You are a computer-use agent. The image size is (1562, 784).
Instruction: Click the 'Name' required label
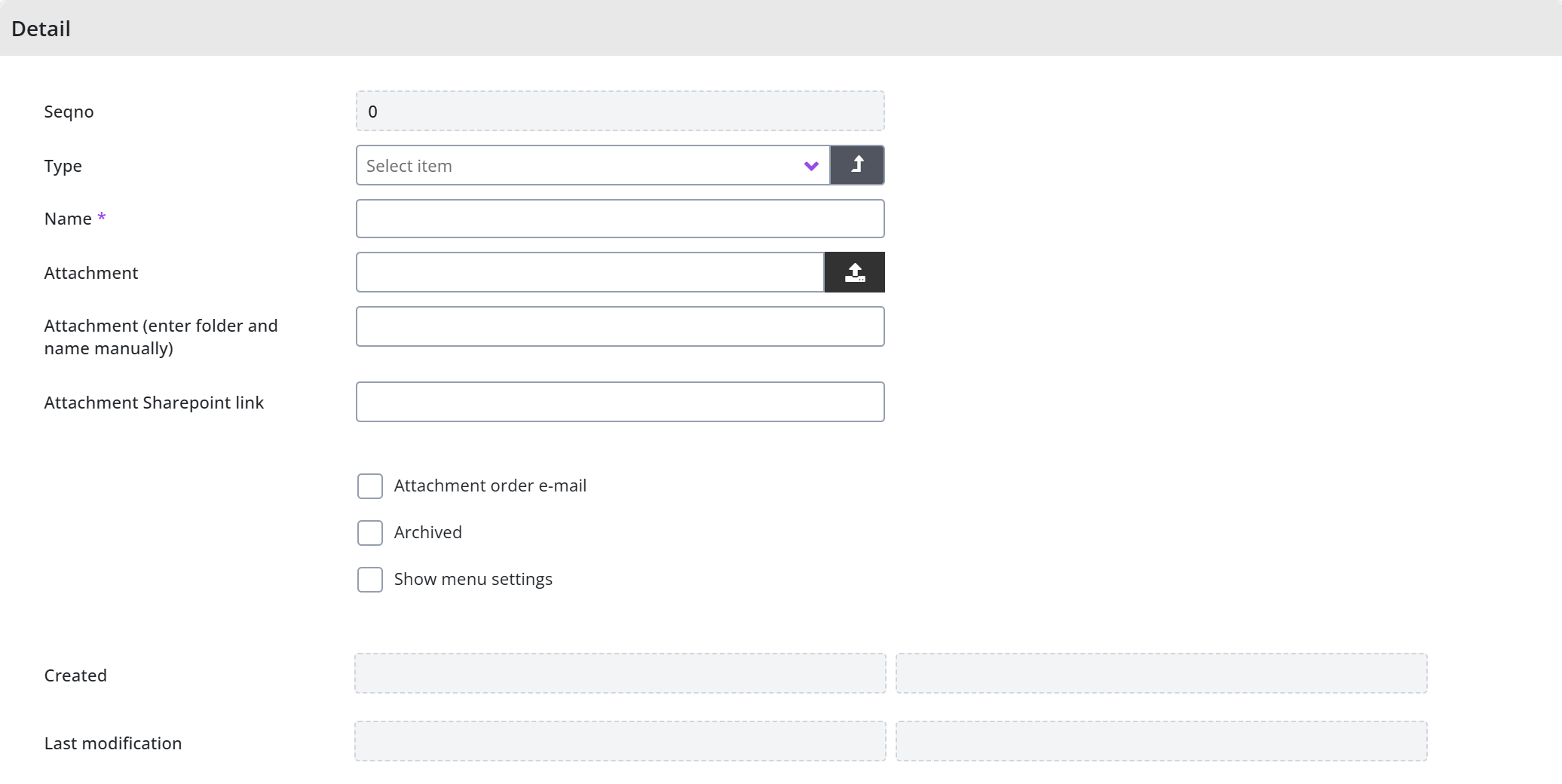(x=75, y=219)
